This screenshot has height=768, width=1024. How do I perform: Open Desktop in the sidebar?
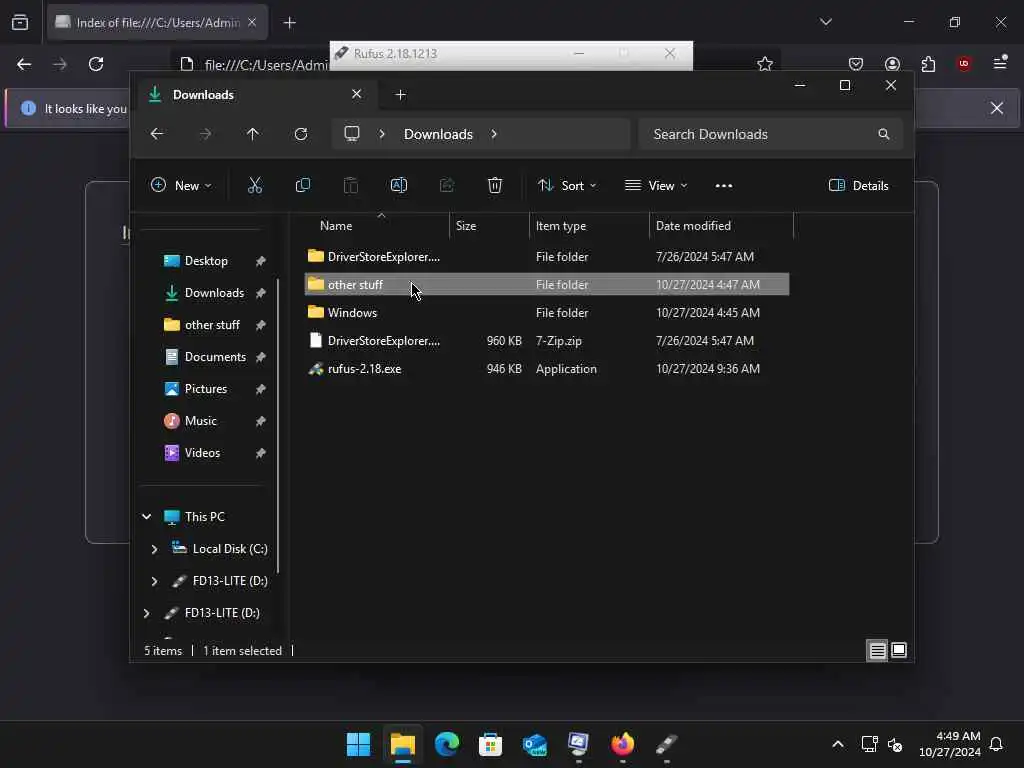point(206,261)
